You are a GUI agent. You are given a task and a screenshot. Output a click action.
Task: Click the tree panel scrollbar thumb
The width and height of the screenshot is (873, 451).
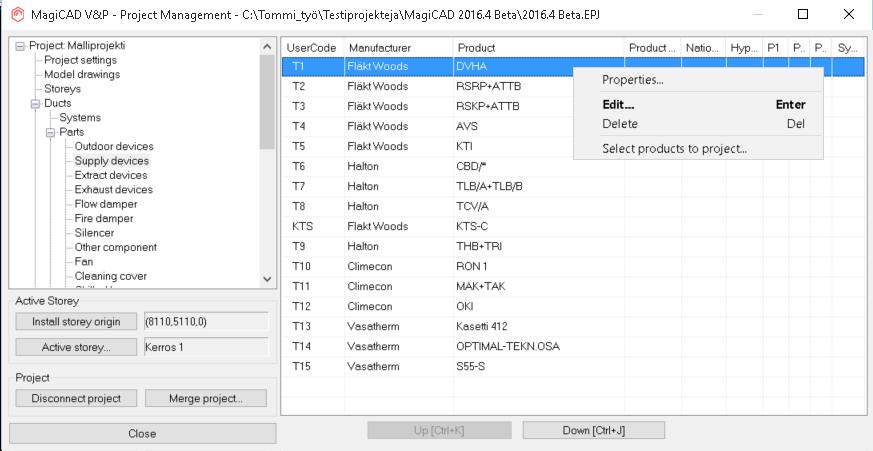267,101
